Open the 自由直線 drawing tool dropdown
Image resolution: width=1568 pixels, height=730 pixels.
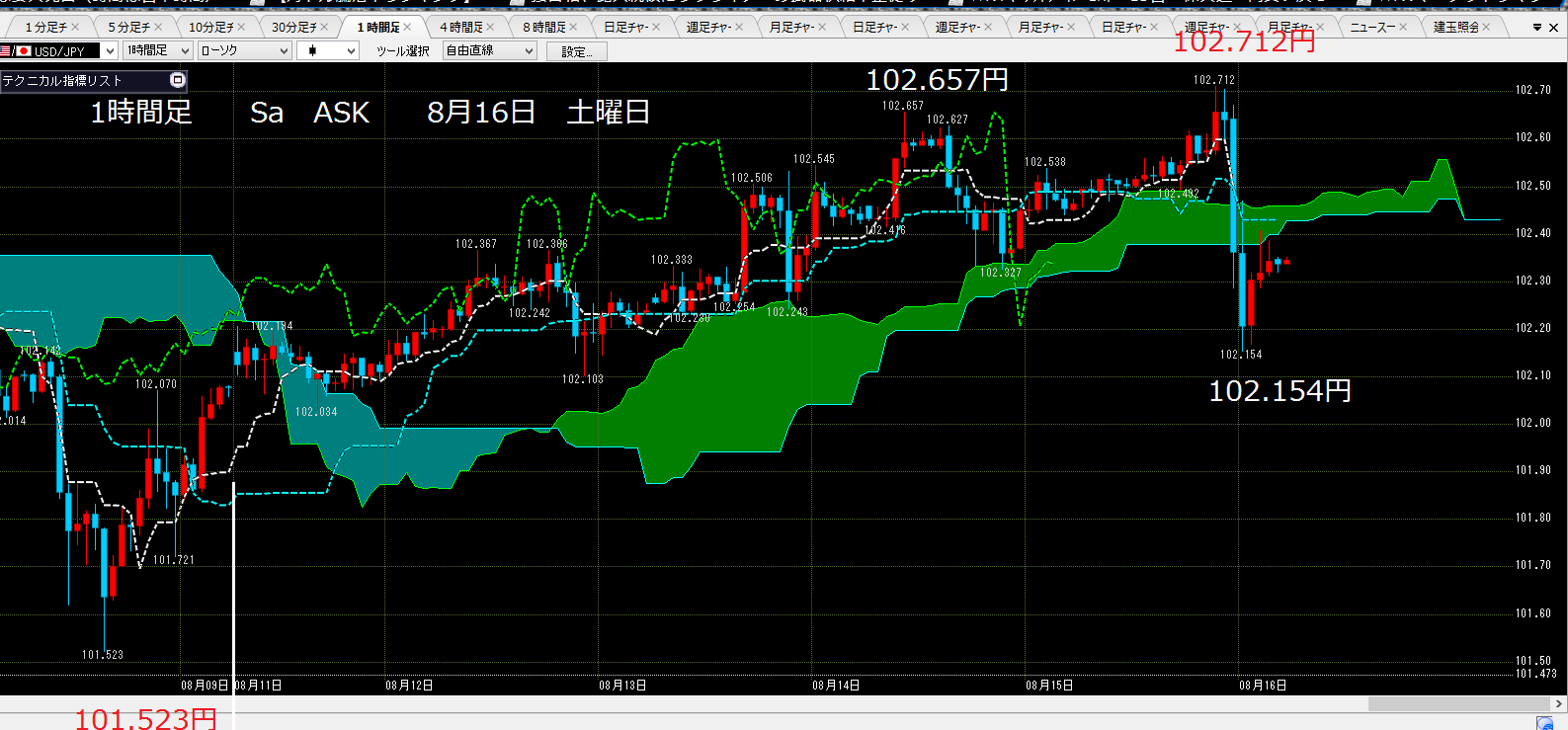489,50
